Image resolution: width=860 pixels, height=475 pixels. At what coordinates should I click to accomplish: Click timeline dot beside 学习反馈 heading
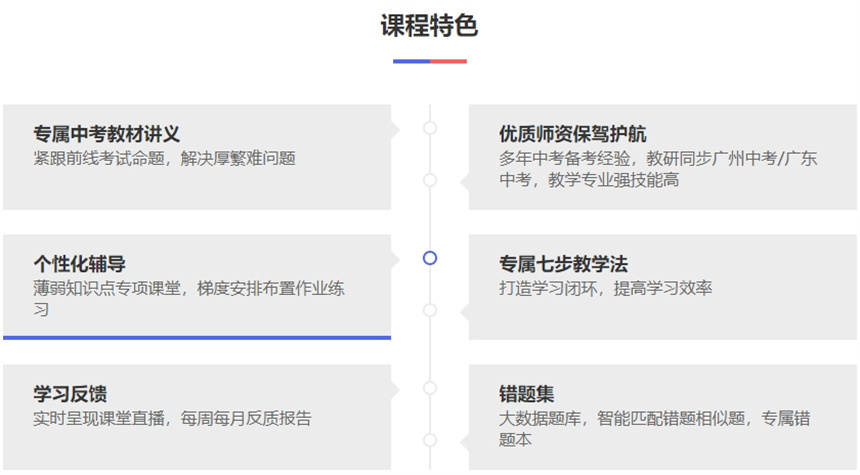click(x=430, y=388)
